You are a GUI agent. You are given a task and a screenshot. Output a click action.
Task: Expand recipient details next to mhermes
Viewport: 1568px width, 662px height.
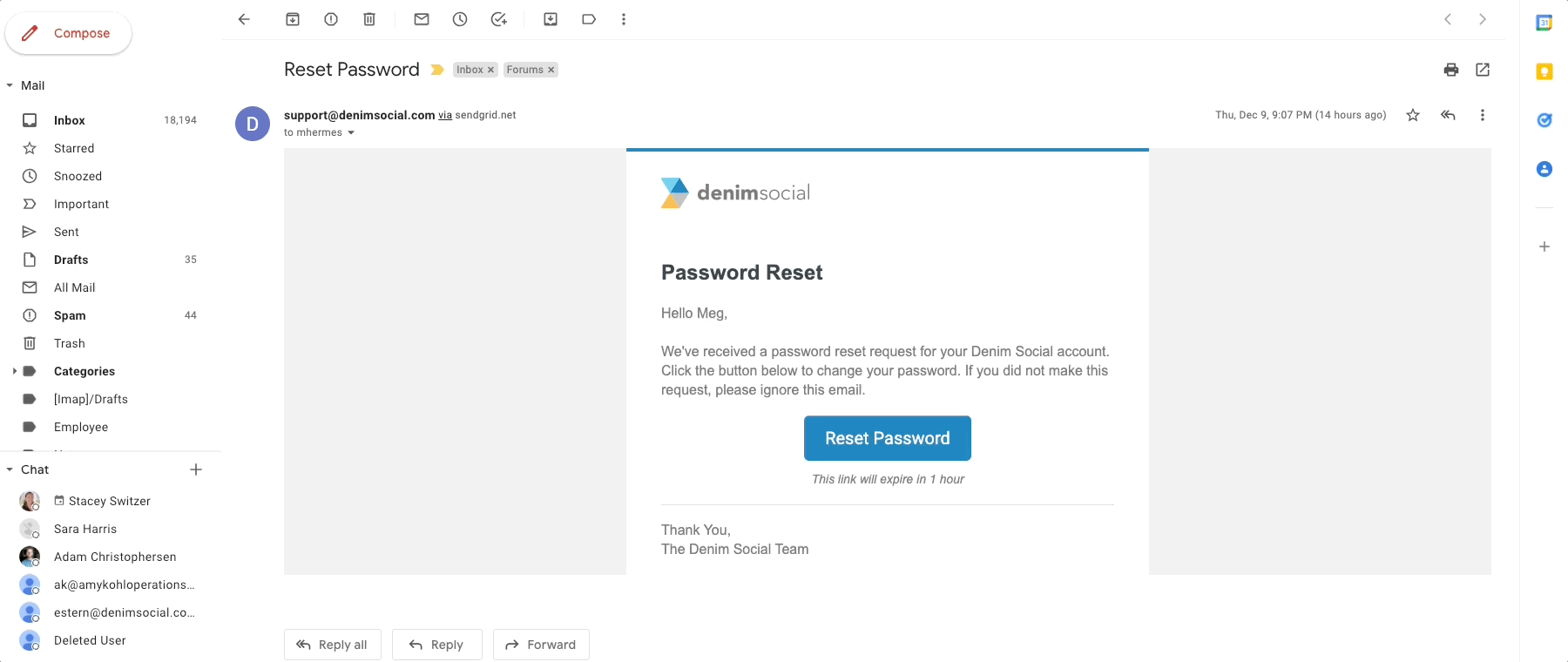click(x=351, y=133)
